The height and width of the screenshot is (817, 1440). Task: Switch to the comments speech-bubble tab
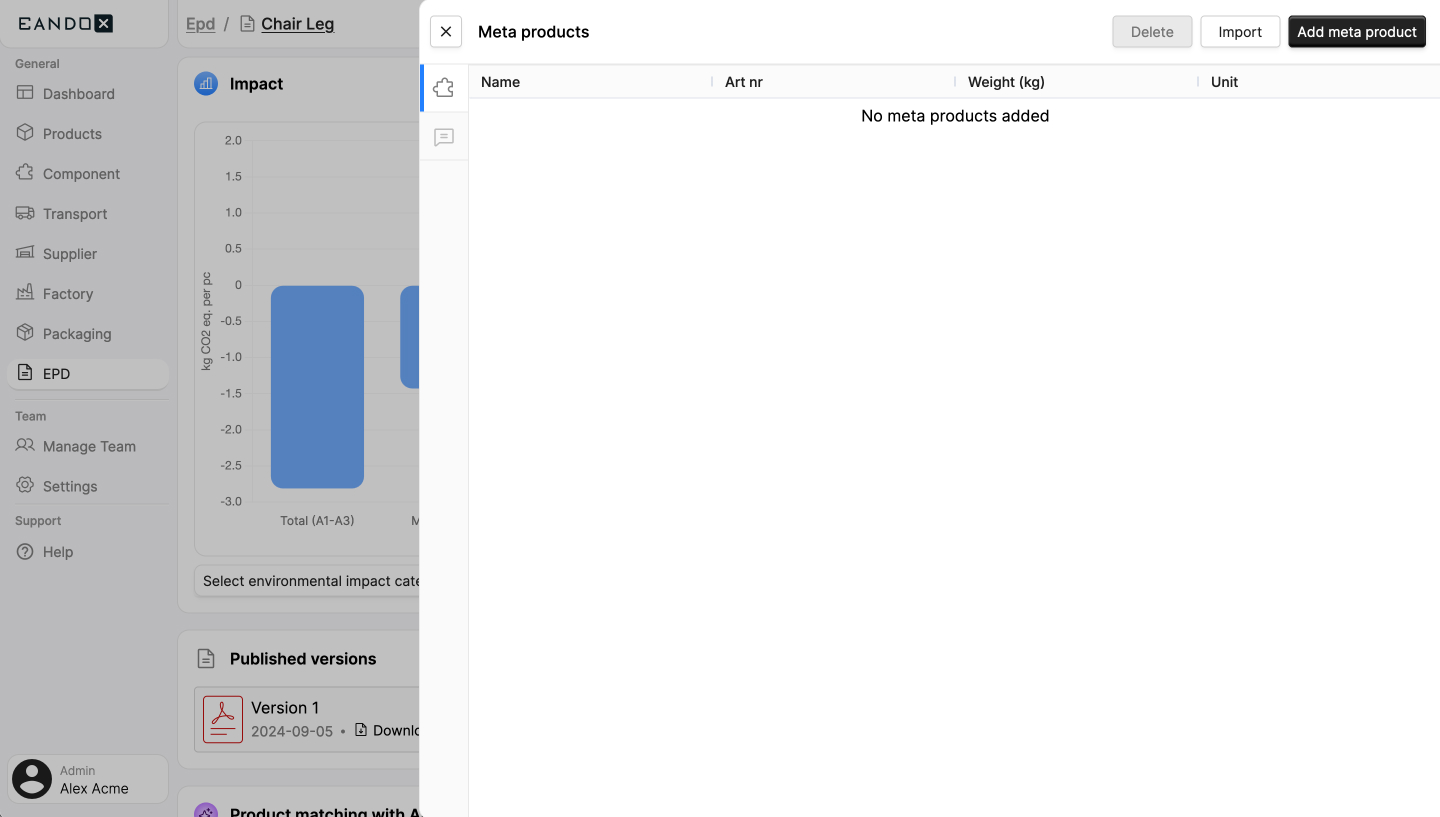tap(443, 137)
